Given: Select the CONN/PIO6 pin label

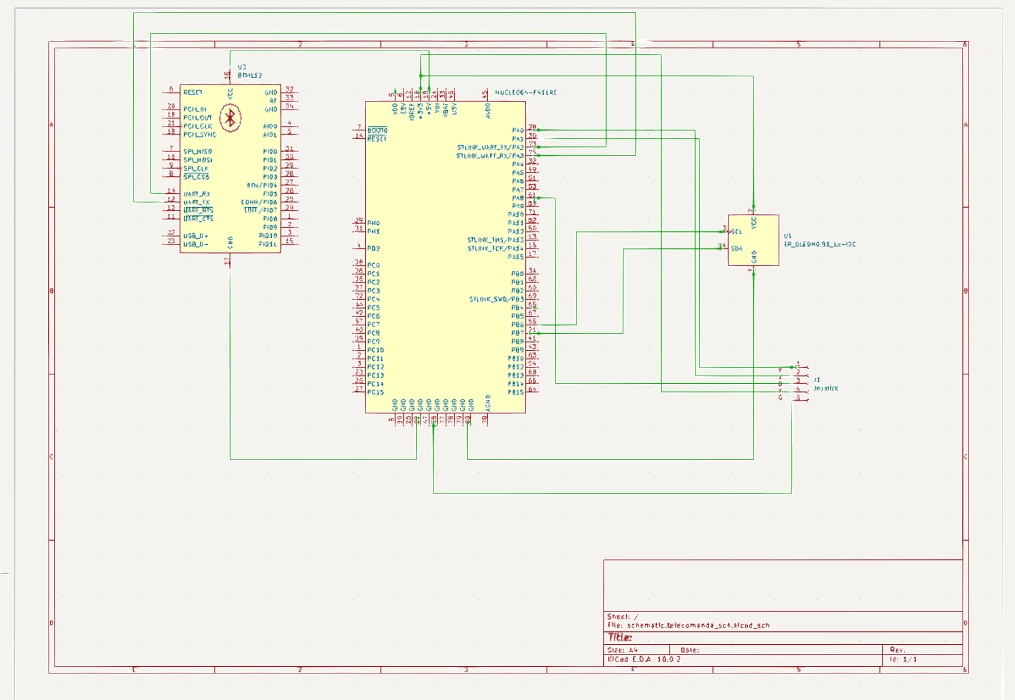Looking at the screenshot, I should 260,202.
